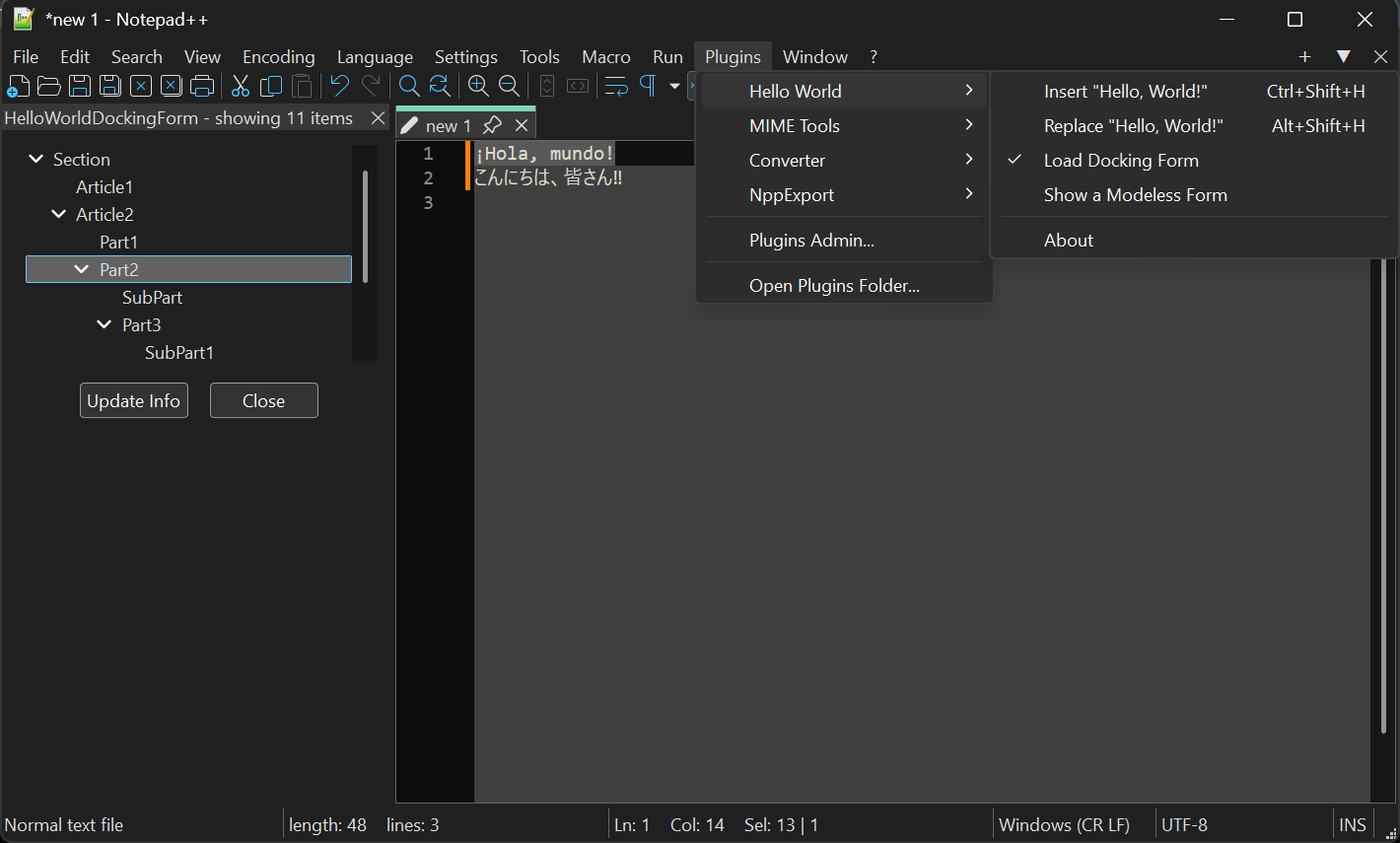Screen dimensions: 1400x843
Task: Open About in the Hello World submenu
Action: [x=1193, y=241]
